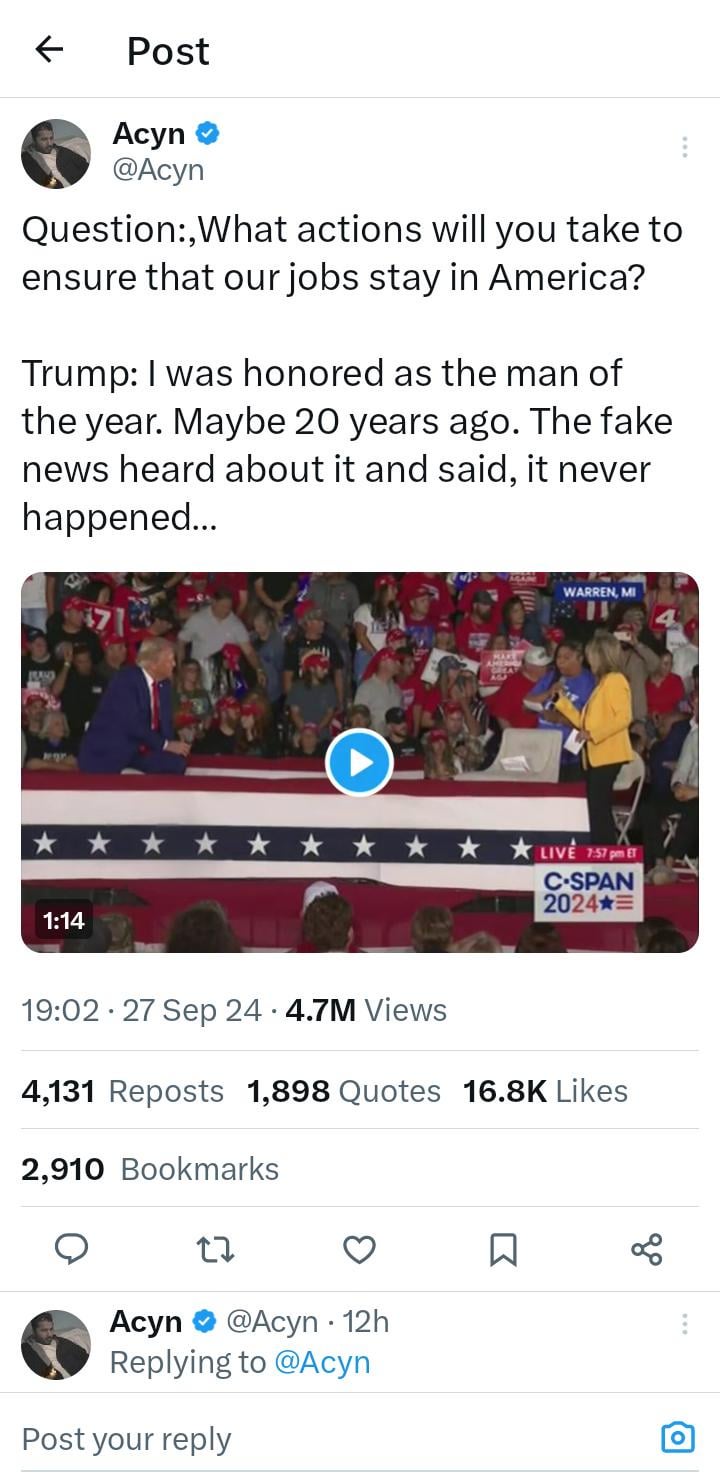
Task: Tap the camera icon in reply bar
Action: pyautogui.click(x=677, y=1438)
